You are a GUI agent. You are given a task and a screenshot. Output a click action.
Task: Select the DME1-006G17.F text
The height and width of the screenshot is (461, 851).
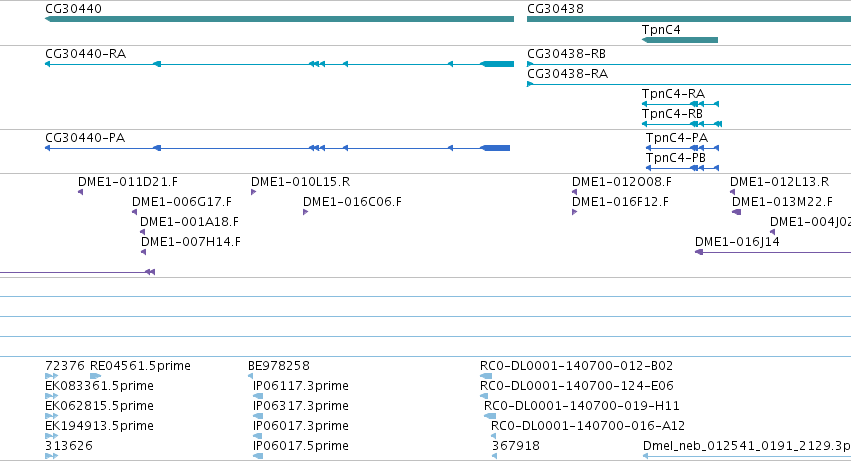[182, 202]
